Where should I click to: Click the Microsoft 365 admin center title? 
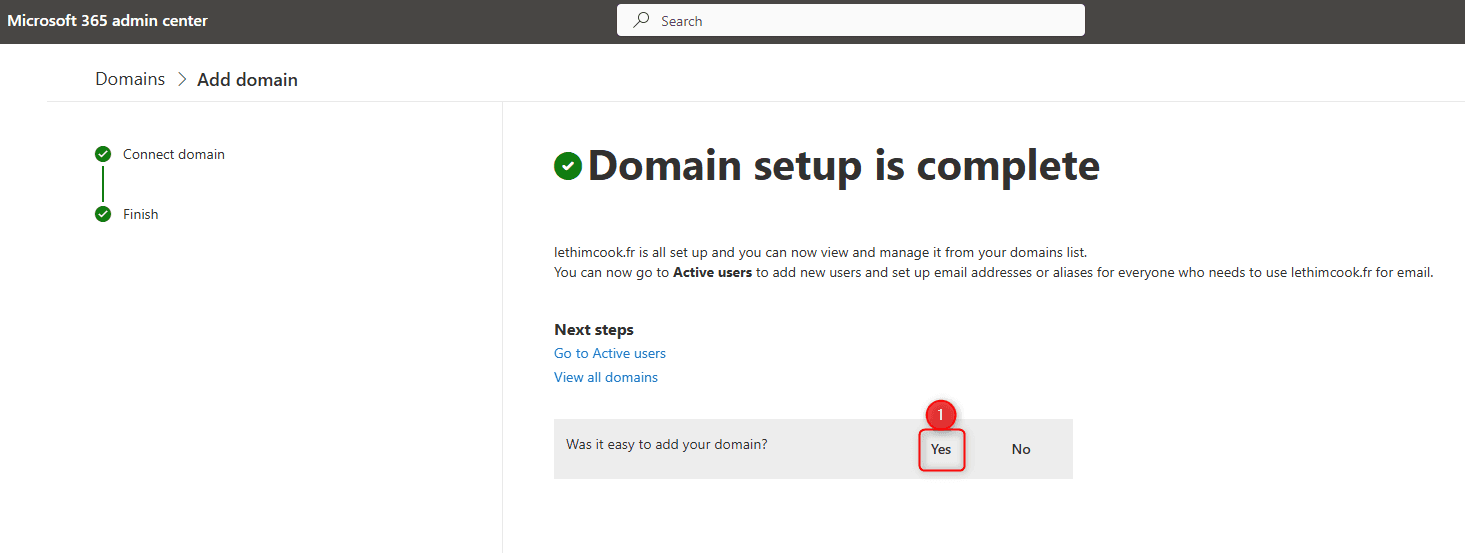(108, 20)
